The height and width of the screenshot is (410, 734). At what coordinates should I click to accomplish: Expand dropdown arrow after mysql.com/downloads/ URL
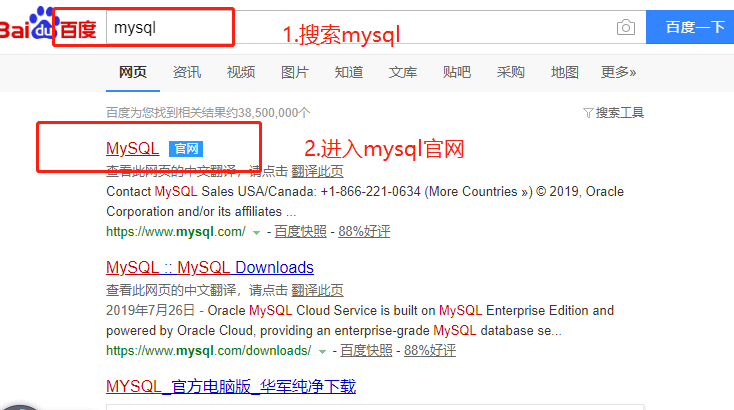click(x=322, y=351)
